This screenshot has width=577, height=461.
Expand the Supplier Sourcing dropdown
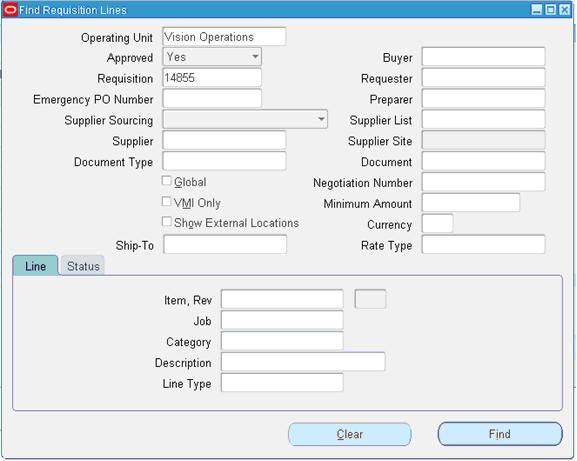click(245, 119)
